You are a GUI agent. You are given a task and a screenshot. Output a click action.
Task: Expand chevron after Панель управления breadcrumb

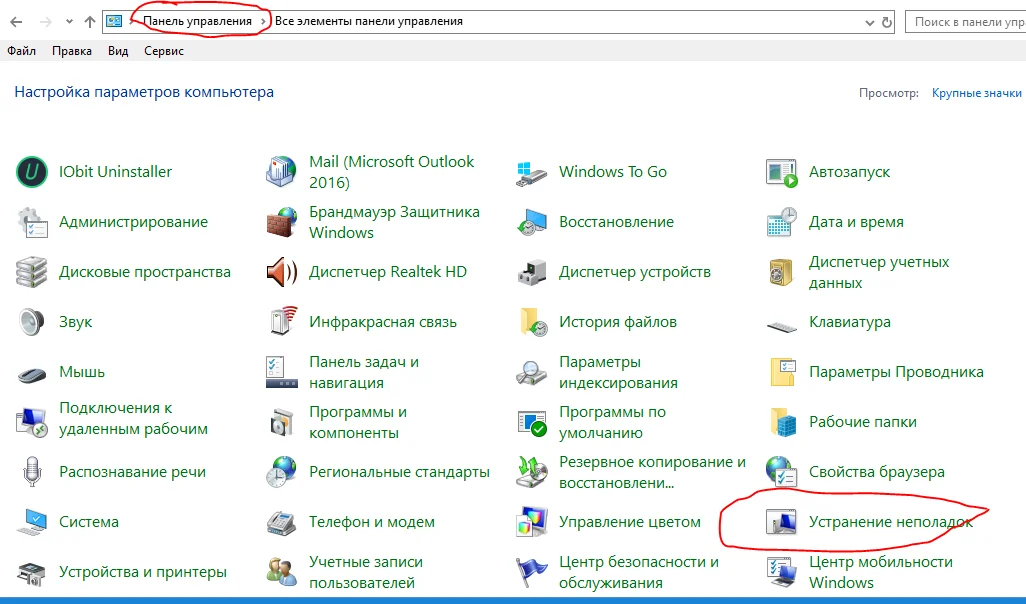(263, 22)
